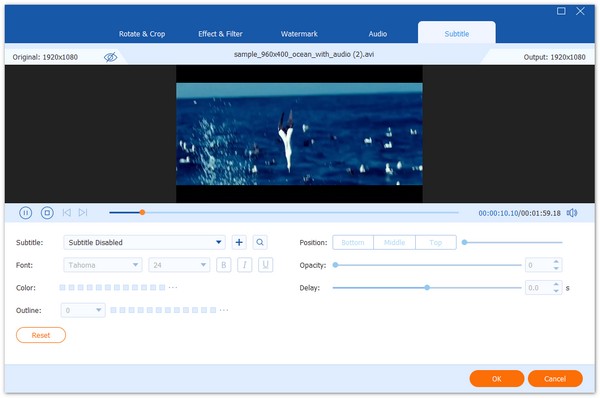Mute audio with the speaker icon

point(572,213)
